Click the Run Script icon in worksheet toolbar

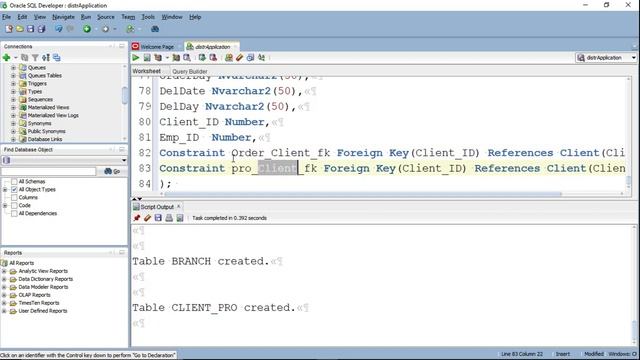(147, 58)
